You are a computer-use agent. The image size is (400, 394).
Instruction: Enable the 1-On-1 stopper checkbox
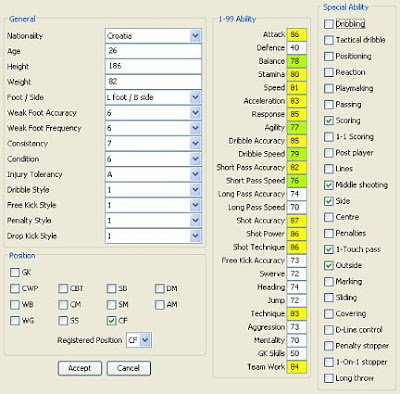pos(329,362)
